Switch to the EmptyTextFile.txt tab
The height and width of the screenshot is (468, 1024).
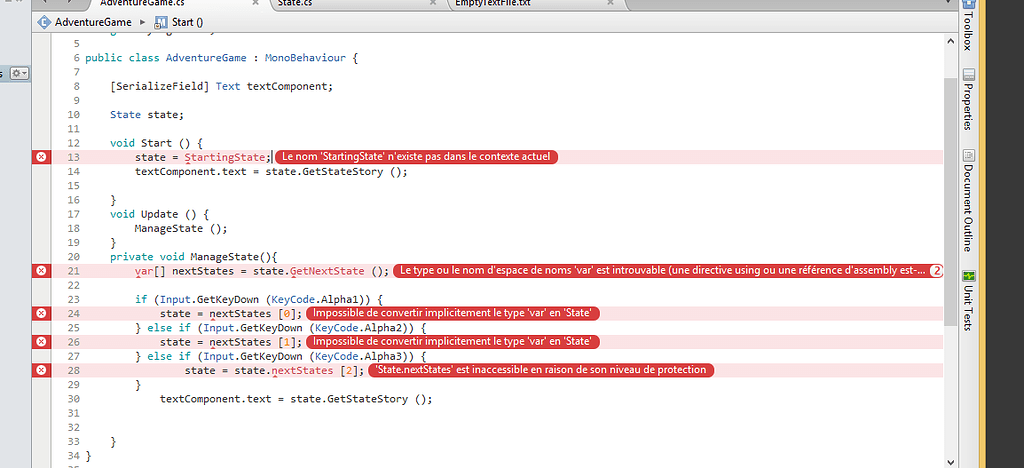pos(493,3)
